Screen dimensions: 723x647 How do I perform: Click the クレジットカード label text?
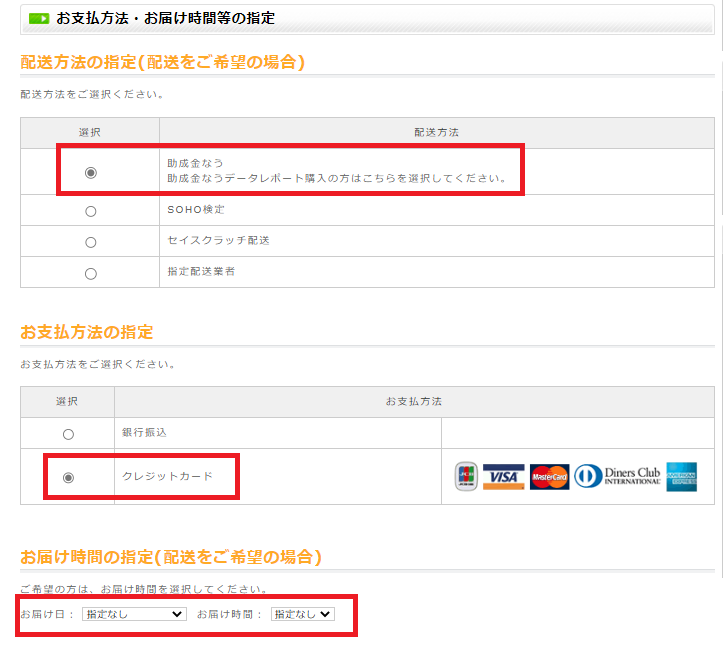pyautogui.click(x=167, y=477)
